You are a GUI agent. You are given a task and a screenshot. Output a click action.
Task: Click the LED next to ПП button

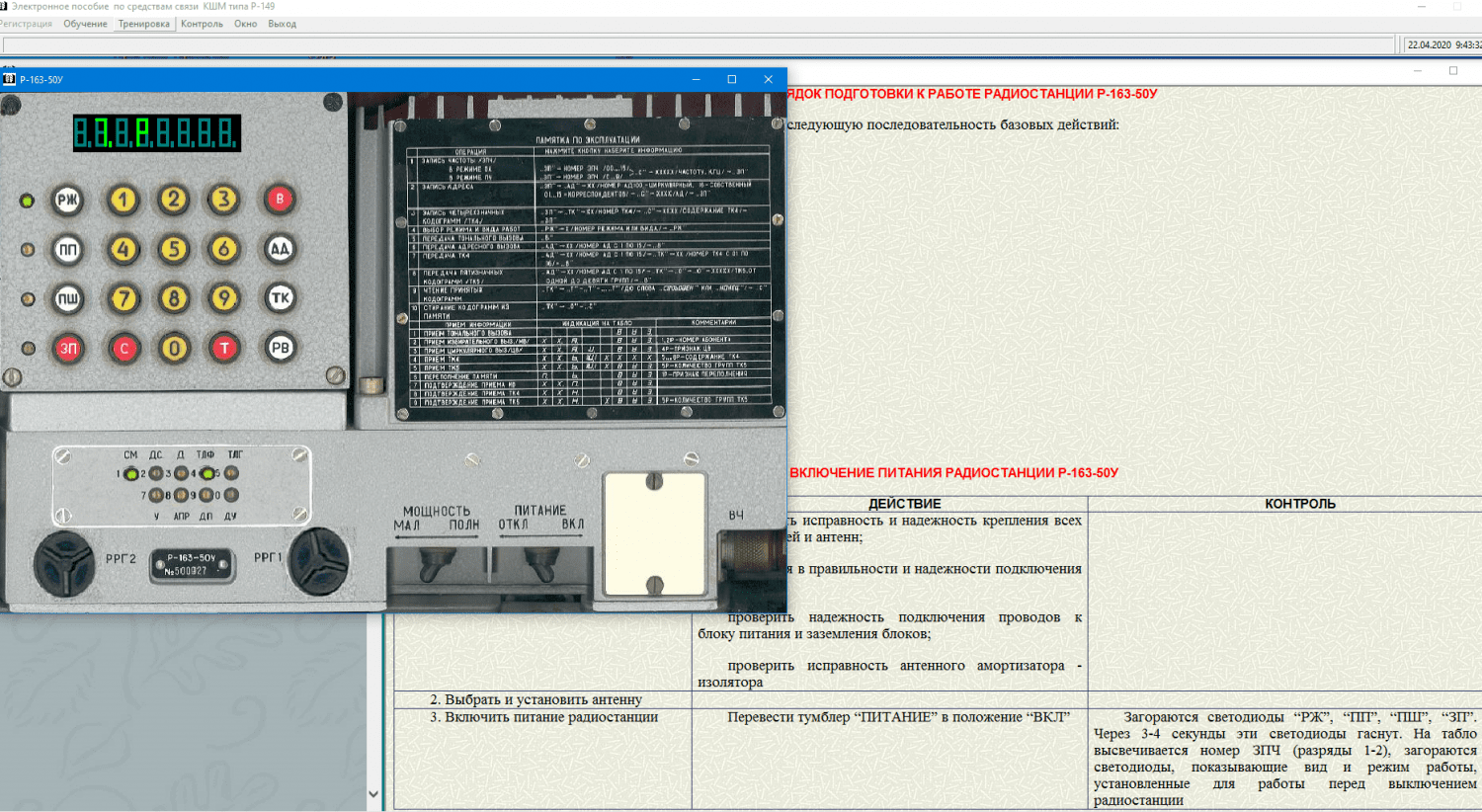28,250
